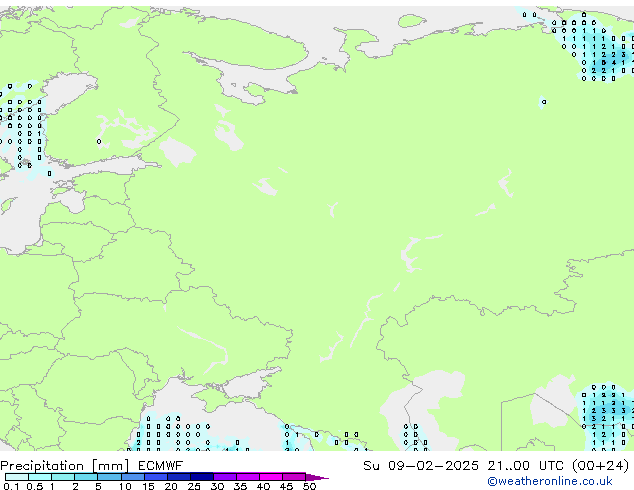The width and height of the screenshot is (634, 490).
Task: Click the '(00+24)' forecast offset text
Action: tap(601, 466)
